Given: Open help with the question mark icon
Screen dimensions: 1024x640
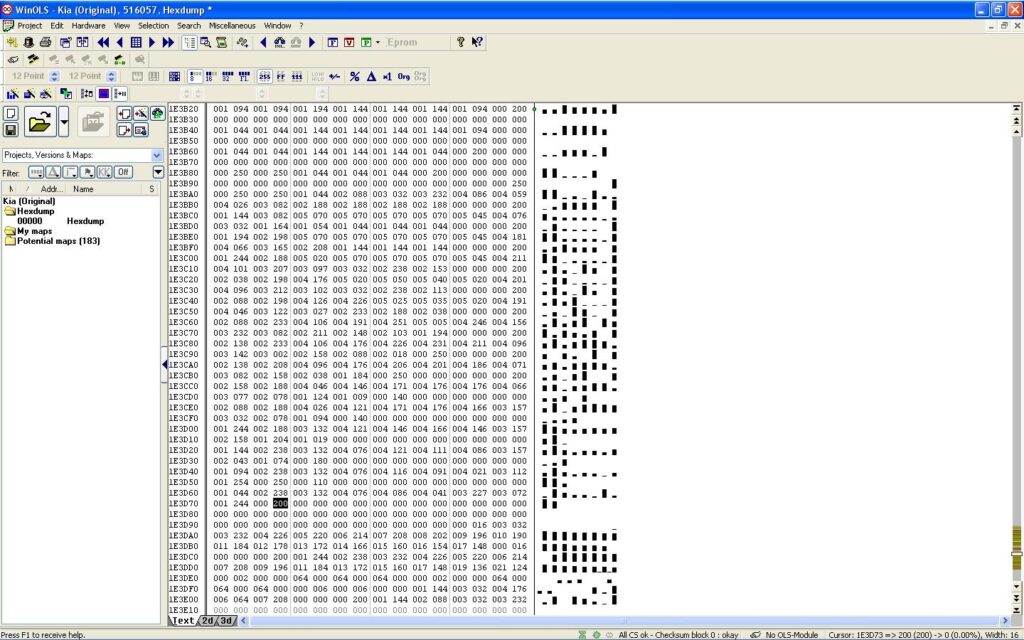Looking at the screenshot, I should click(x=460, y=42).
